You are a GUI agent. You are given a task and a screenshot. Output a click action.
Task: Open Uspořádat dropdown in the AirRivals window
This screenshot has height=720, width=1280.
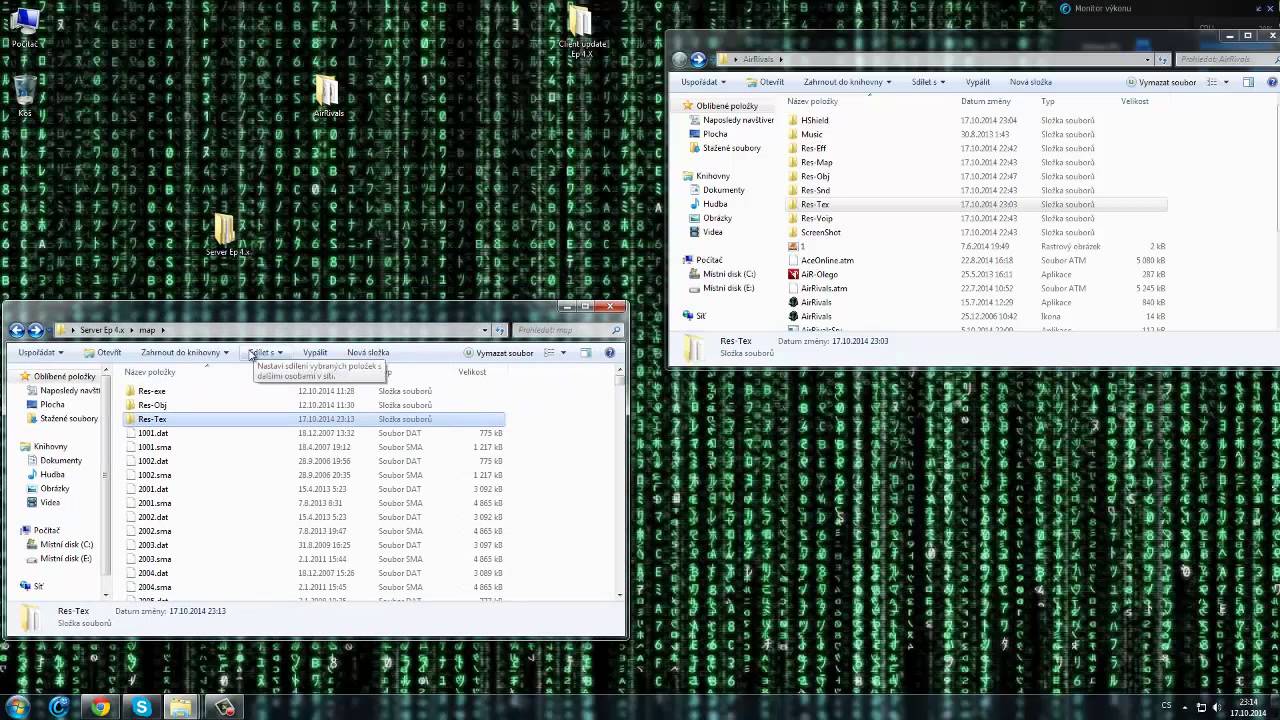point(704,82)
